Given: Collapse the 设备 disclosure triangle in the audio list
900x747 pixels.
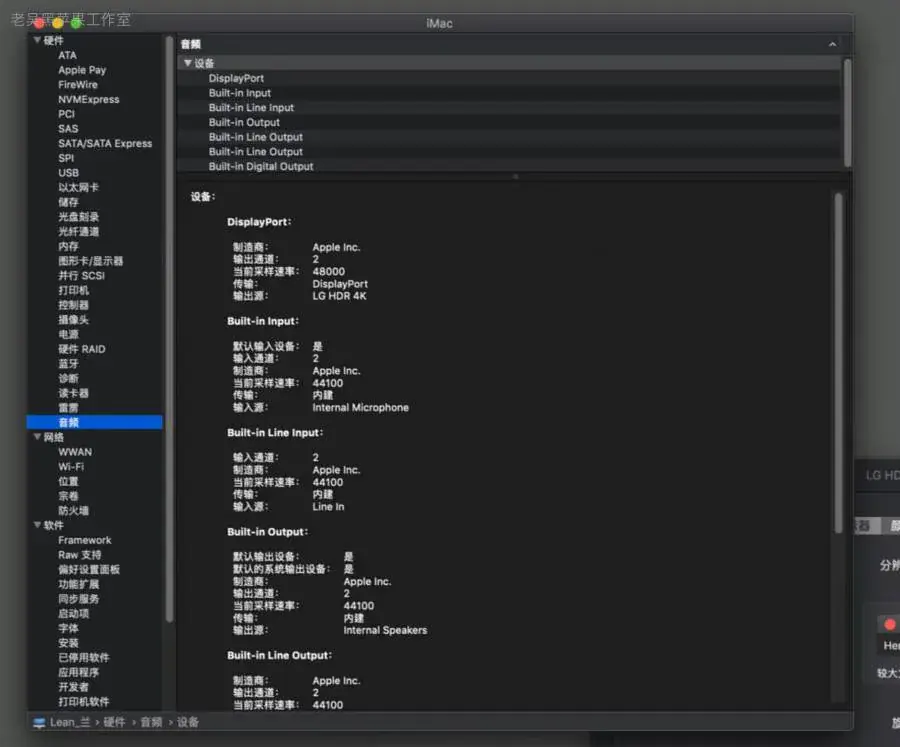Looking at the screenshot, I should (x=188, y=63).
